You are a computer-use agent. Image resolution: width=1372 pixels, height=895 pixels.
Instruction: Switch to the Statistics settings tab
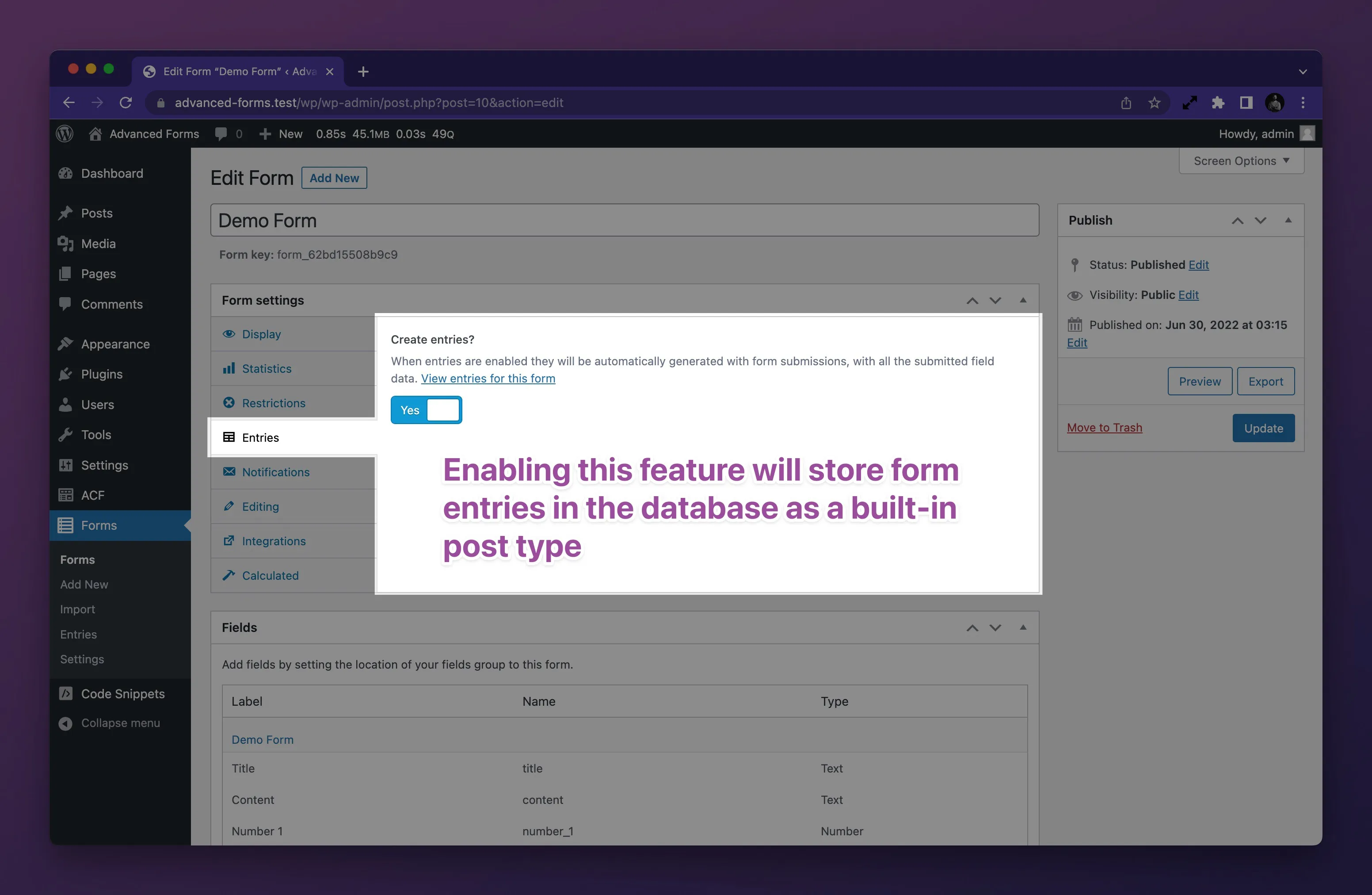[x=293, y=368]
